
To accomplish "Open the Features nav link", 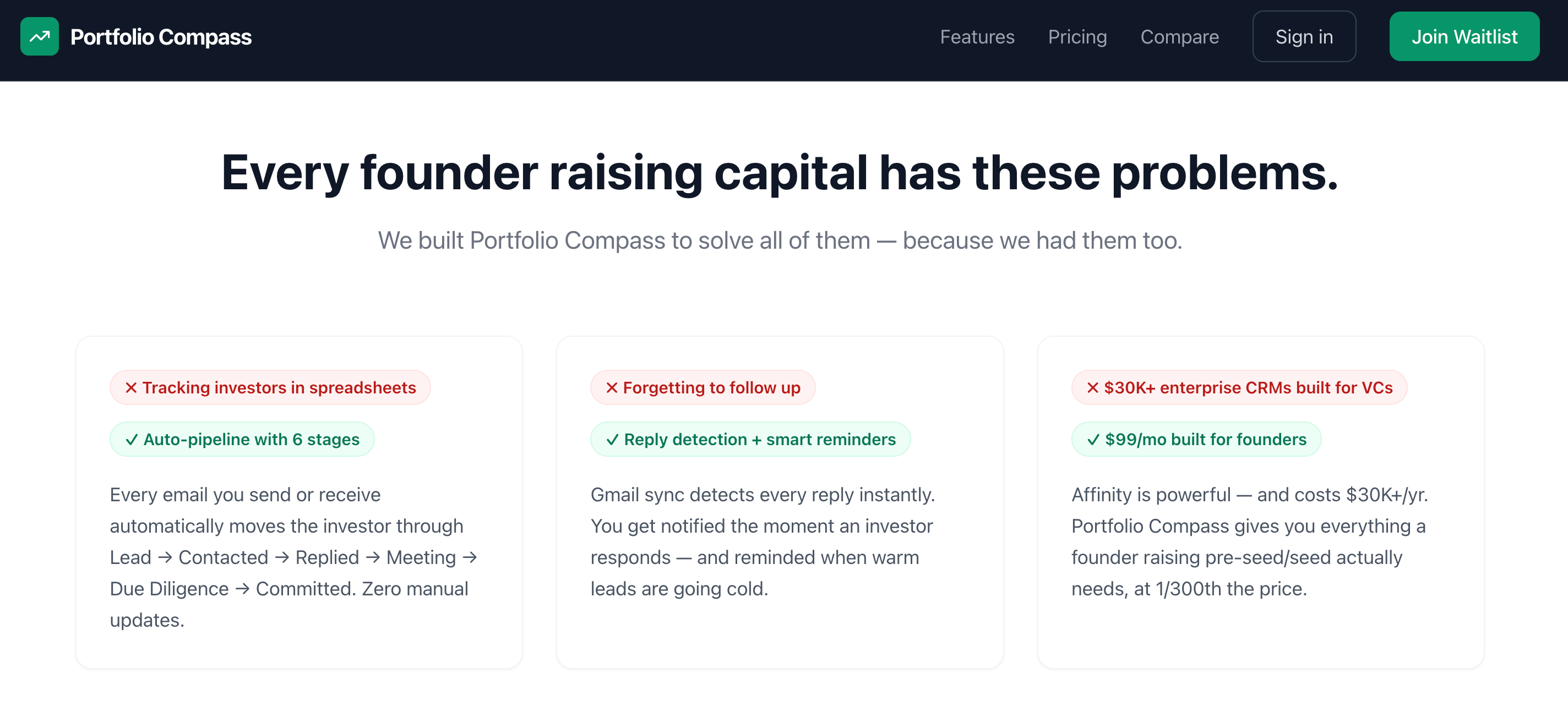I will (977, 36).
